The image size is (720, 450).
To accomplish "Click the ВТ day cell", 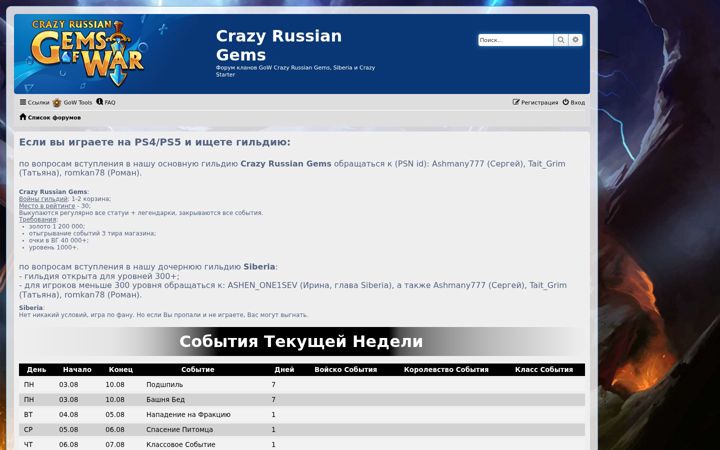I will [x=28, y=415].
